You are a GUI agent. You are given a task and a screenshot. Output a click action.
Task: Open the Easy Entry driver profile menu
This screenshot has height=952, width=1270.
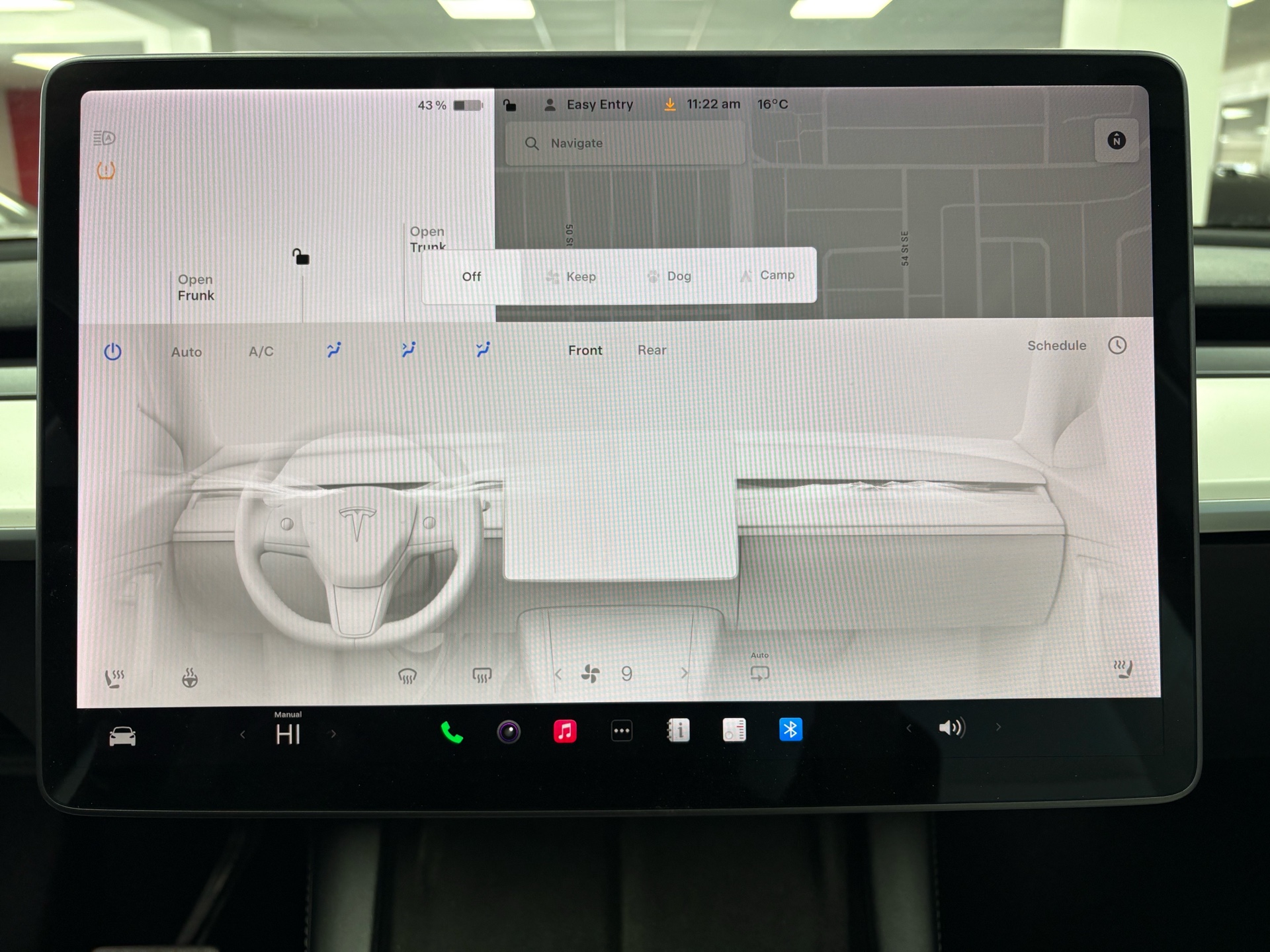coord(588,104)
